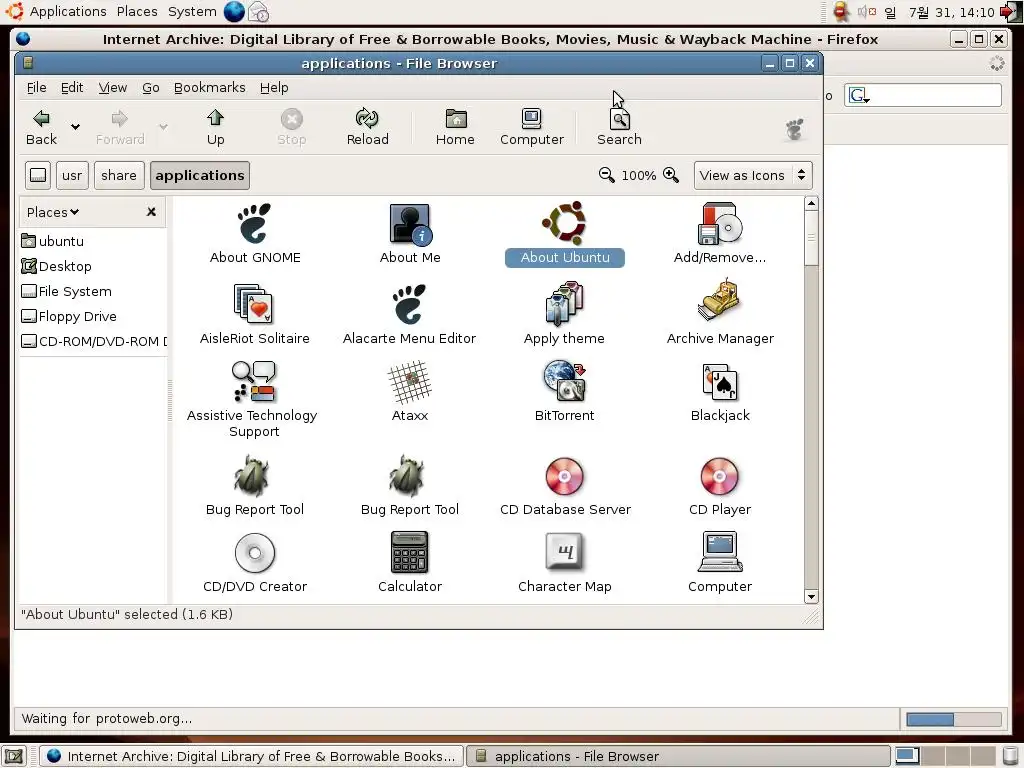Viewport: 1024px width, 768px height.
Task: Switch to Firefox in the taskbar
Action: coord(252,756)
